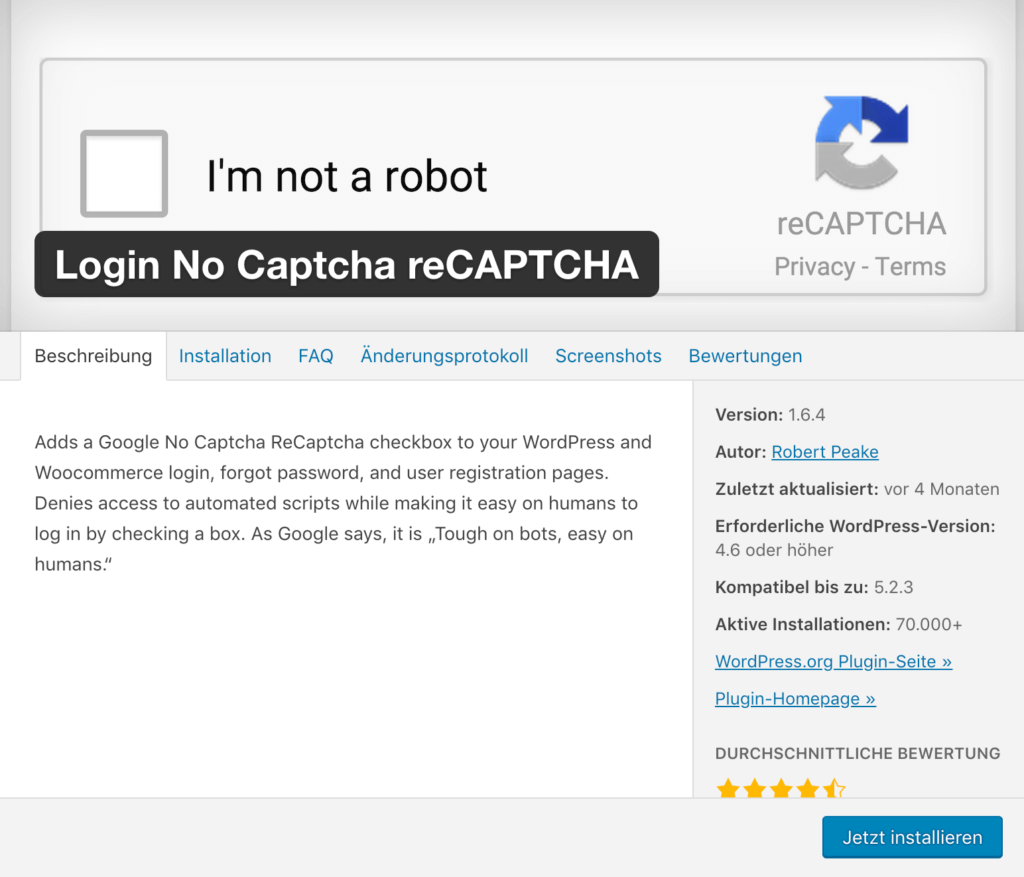The image size is (1024, 877).
Task: Click the Login No Captcha reCAPTCHA title
Action: 347,264
